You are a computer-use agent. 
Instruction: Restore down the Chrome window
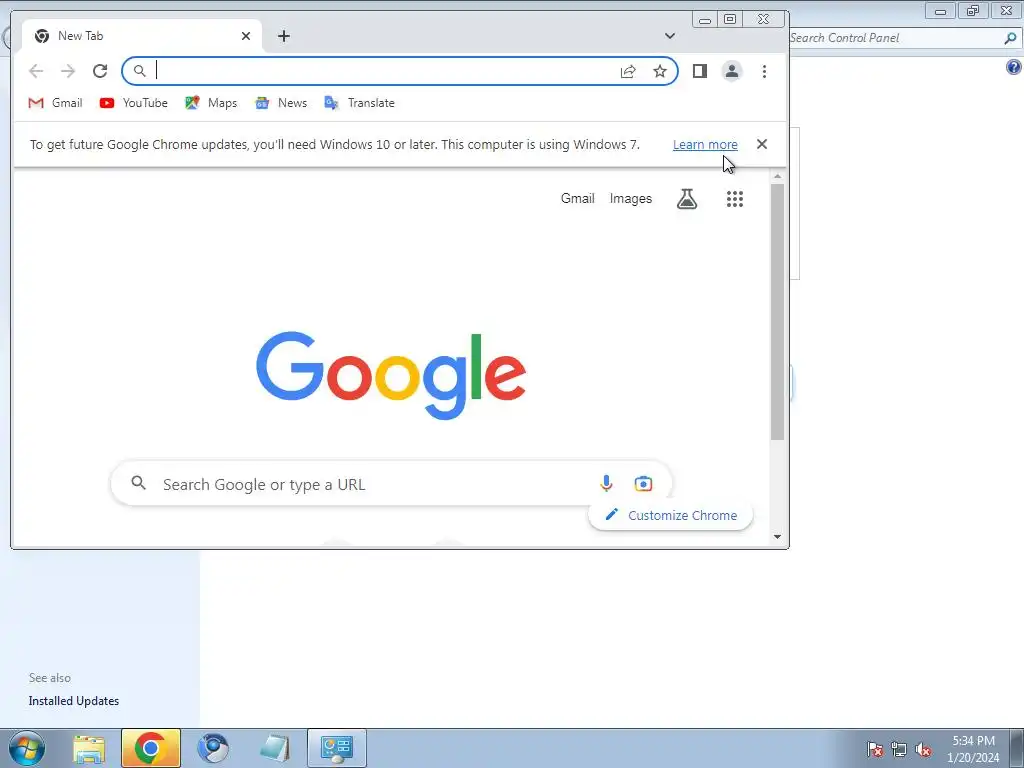pyautogui.click(x=730, y=20)
